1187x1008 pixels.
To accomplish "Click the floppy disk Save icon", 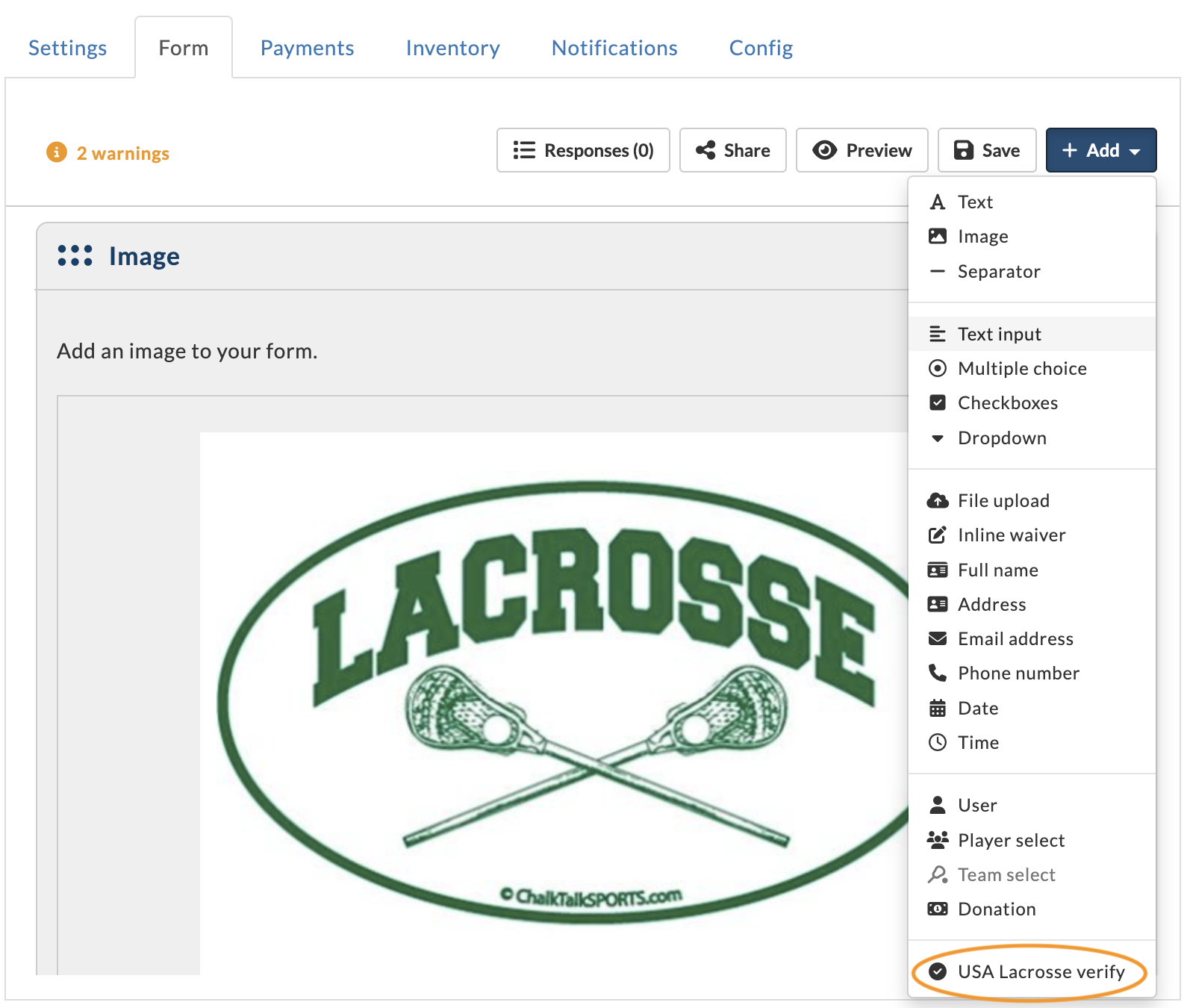I will coord(964,150).
